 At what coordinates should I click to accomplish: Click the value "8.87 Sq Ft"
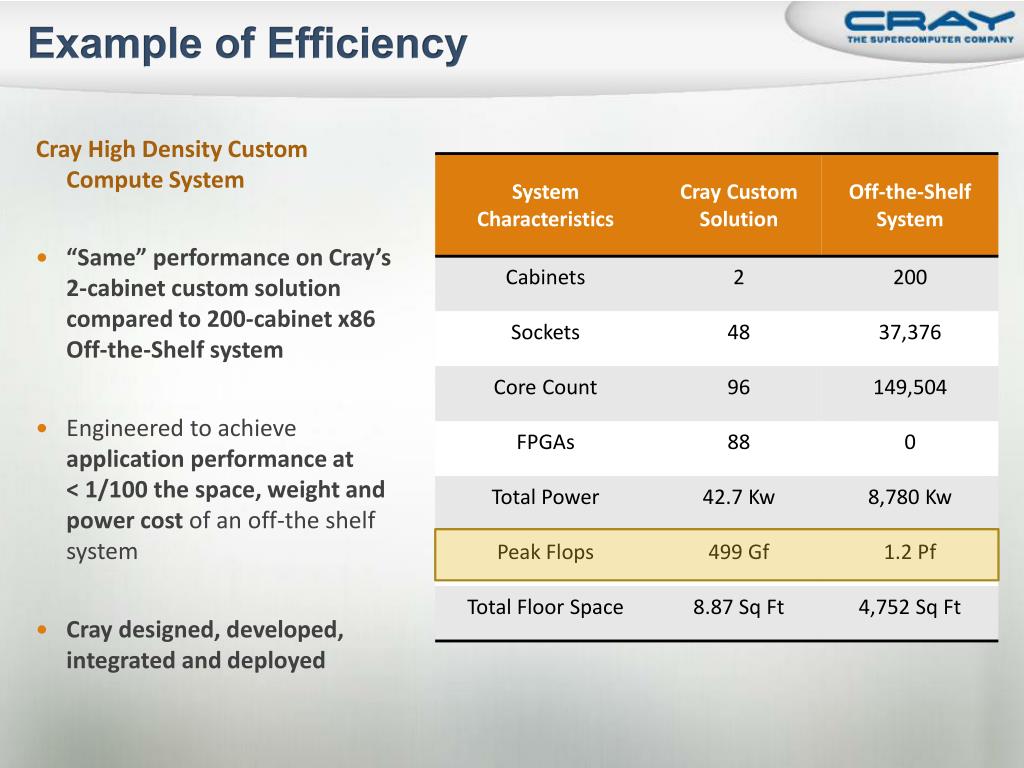click(x=739, y=607)
